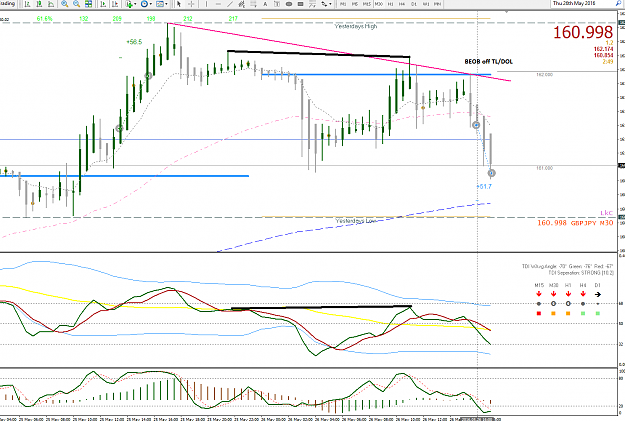
Task: Tile chart windows with grid icon
Action: [x=88, y=4]
